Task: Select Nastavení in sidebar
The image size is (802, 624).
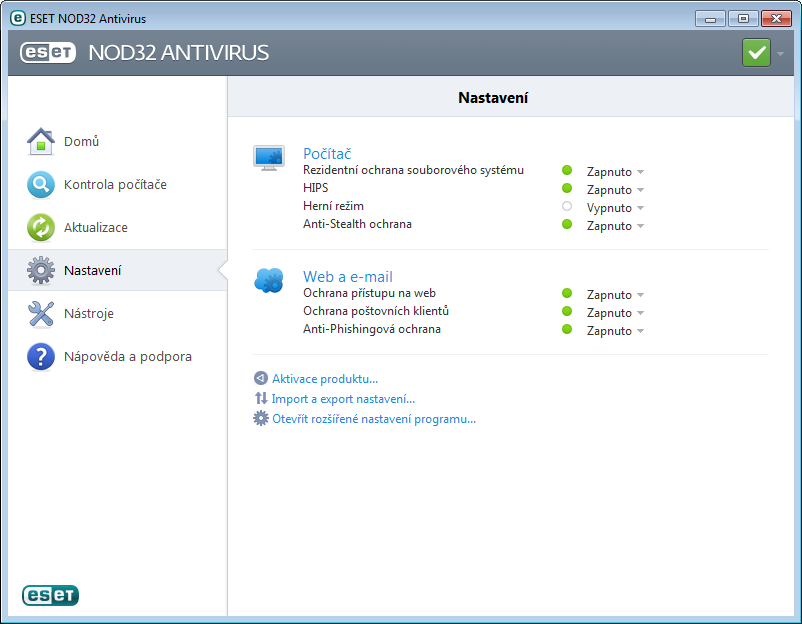Action: click(118, 270)
